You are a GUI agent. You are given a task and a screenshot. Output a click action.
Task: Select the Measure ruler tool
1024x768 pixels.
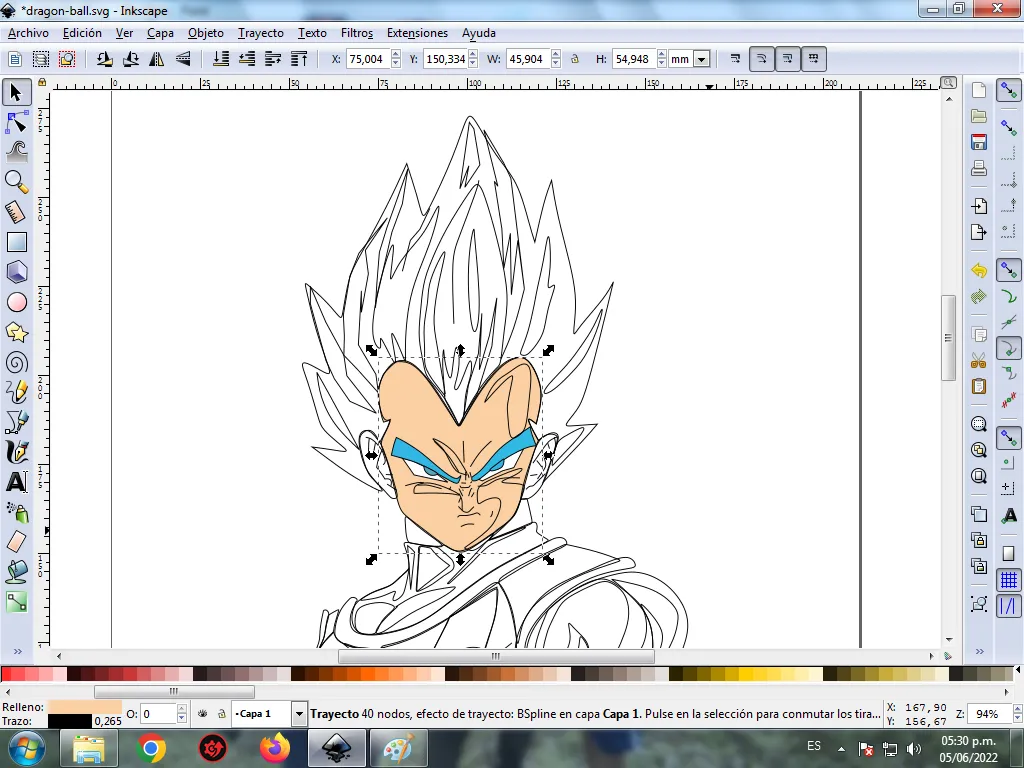coord(16,212)
